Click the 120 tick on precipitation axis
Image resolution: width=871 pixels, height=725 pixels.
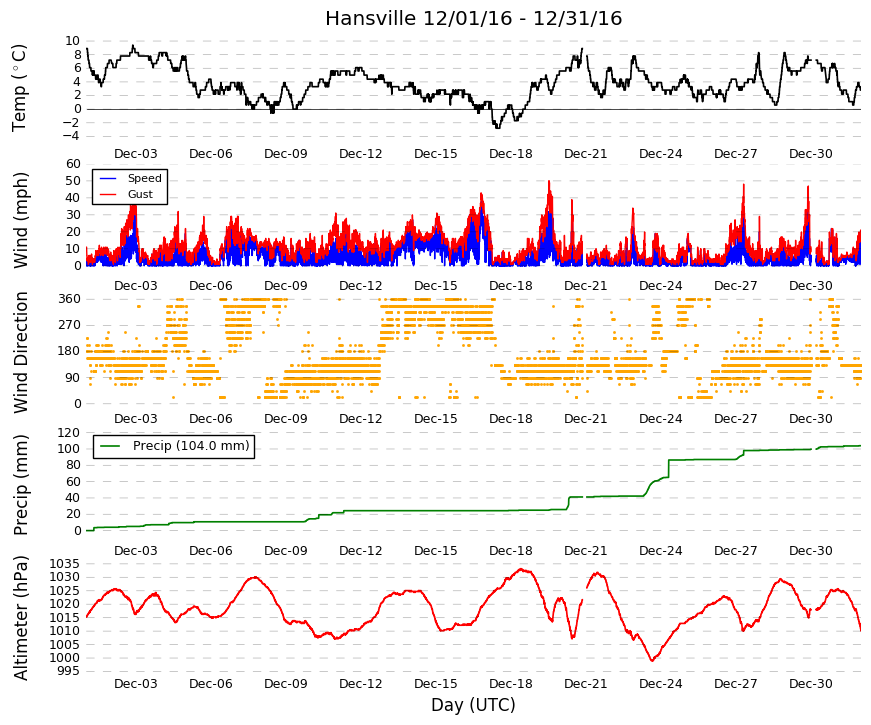coord(69,433)
